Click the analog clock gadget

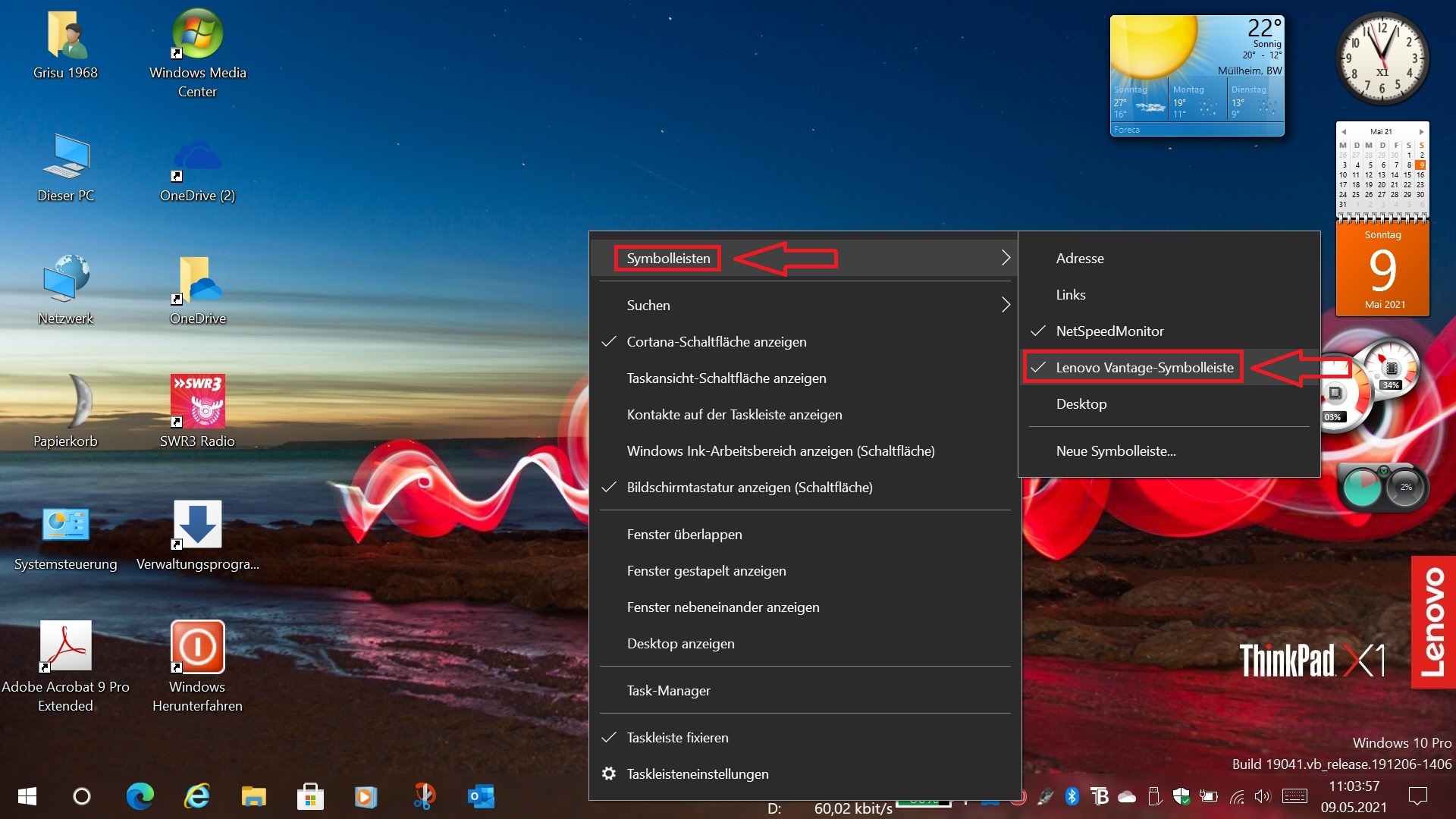(x=1382, y=58)
